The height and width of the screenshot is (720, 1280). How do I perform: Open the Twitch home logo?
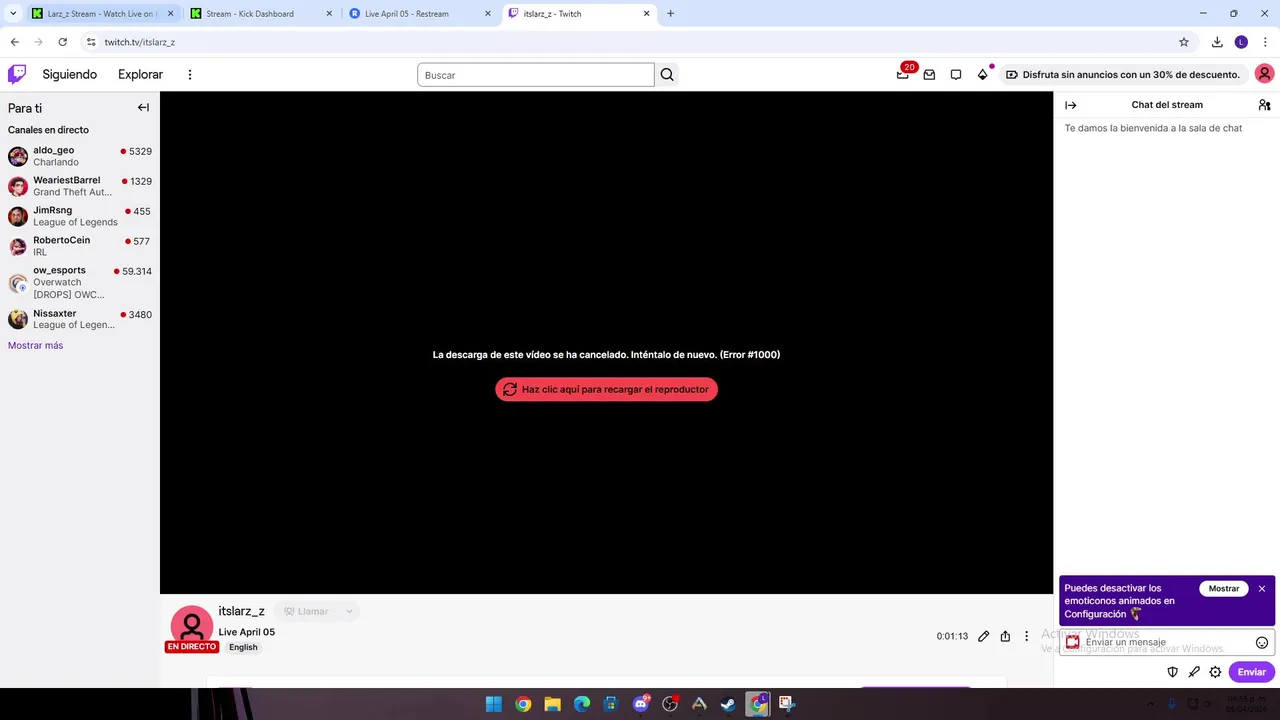tap(17, 74)
